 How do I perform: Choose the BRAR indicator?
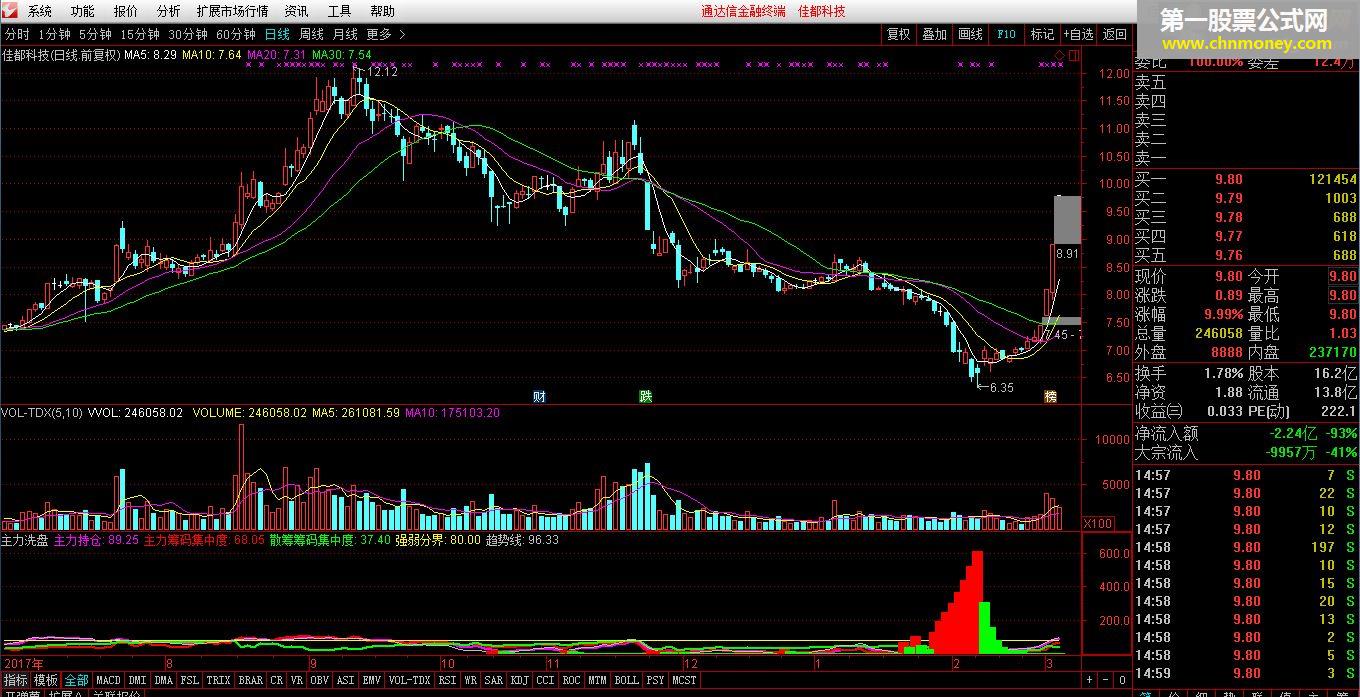[x=251, y=681]
